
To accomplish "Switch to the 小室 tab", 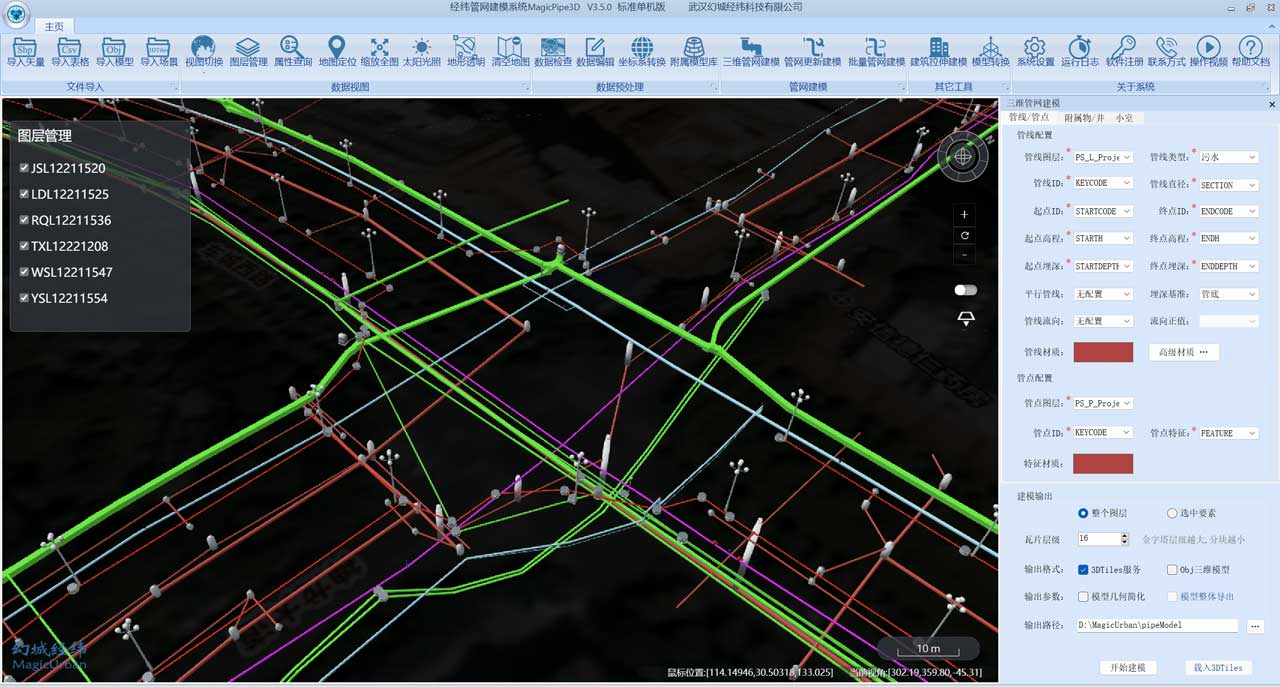I will pos(1124,118).
